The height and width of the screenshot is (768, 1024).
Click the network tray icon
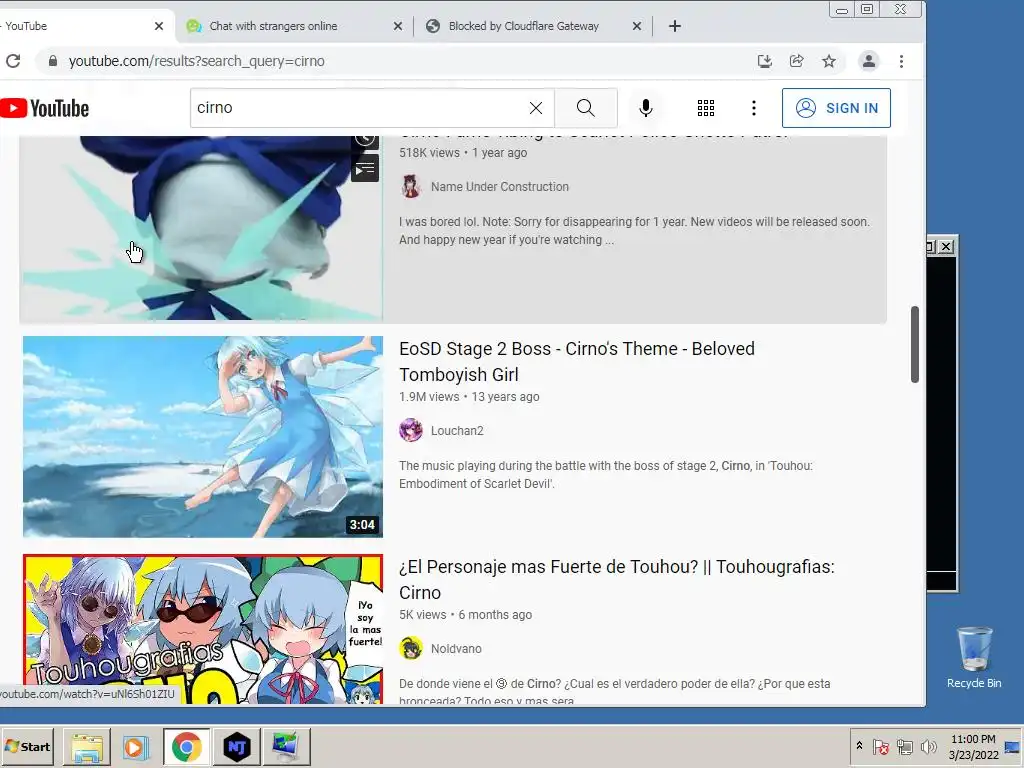(904, 746)
